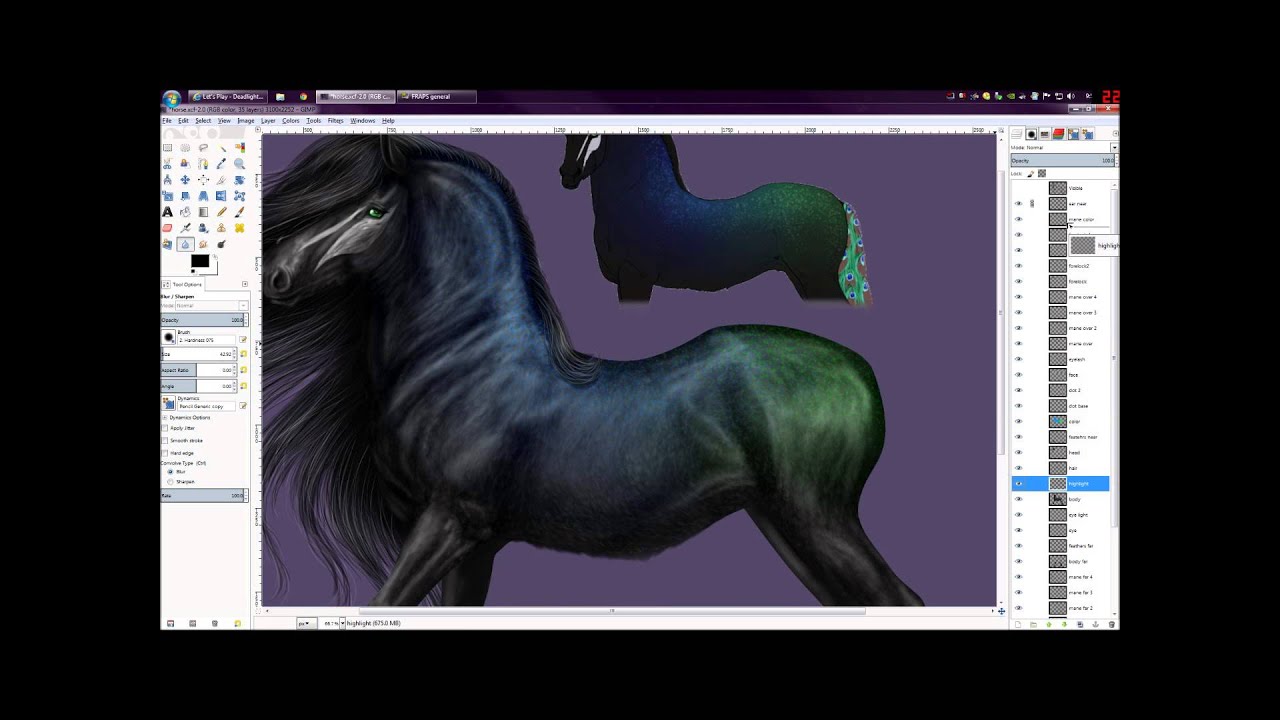The height and width of the screenshot is (720, 1280).
Task: Select the Crop tool
Action: coord(221,180)
